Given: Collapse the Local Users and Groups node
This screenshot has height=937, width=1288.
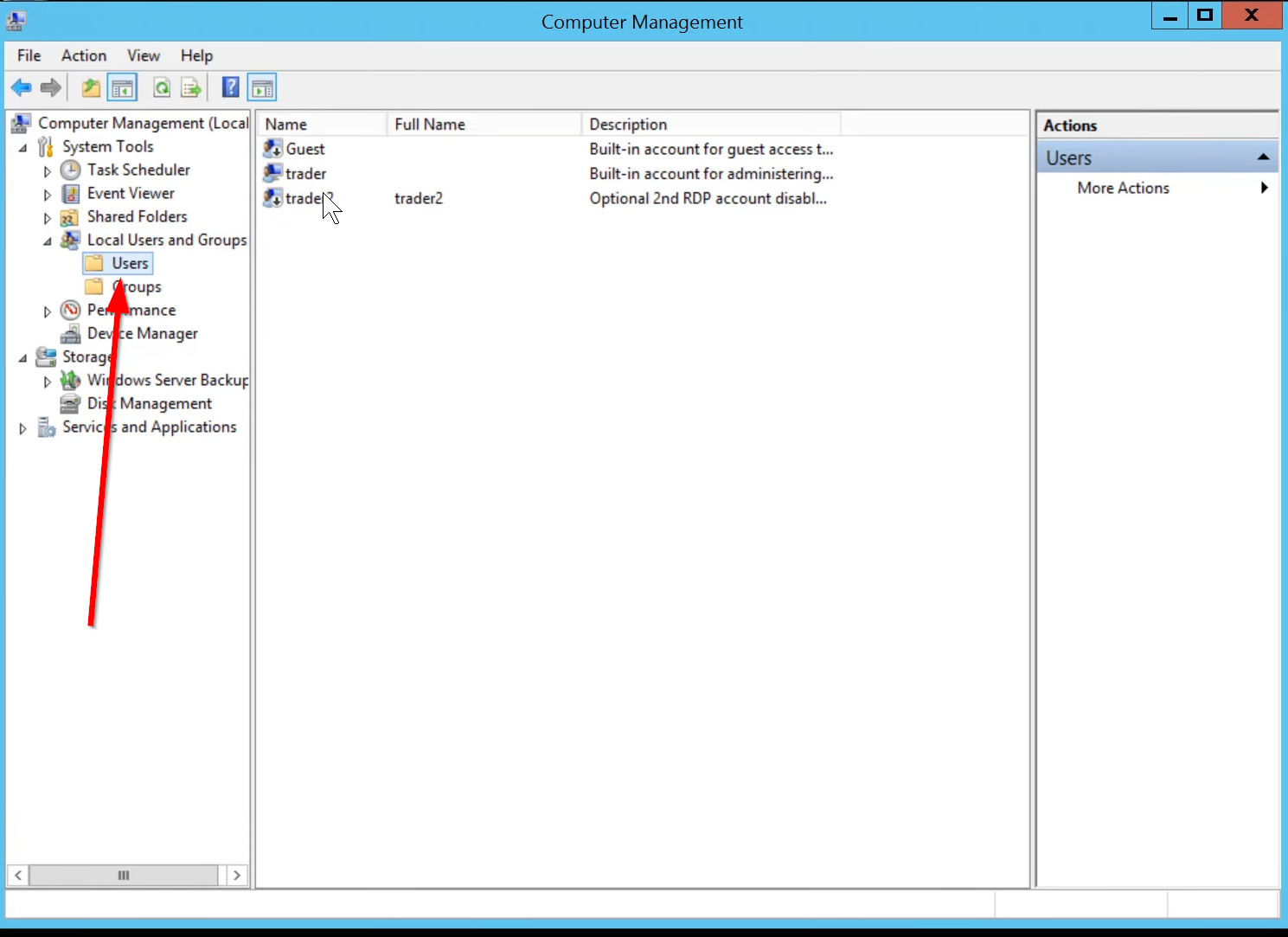Looking at the screenshot, I should [x=48, y=241].
